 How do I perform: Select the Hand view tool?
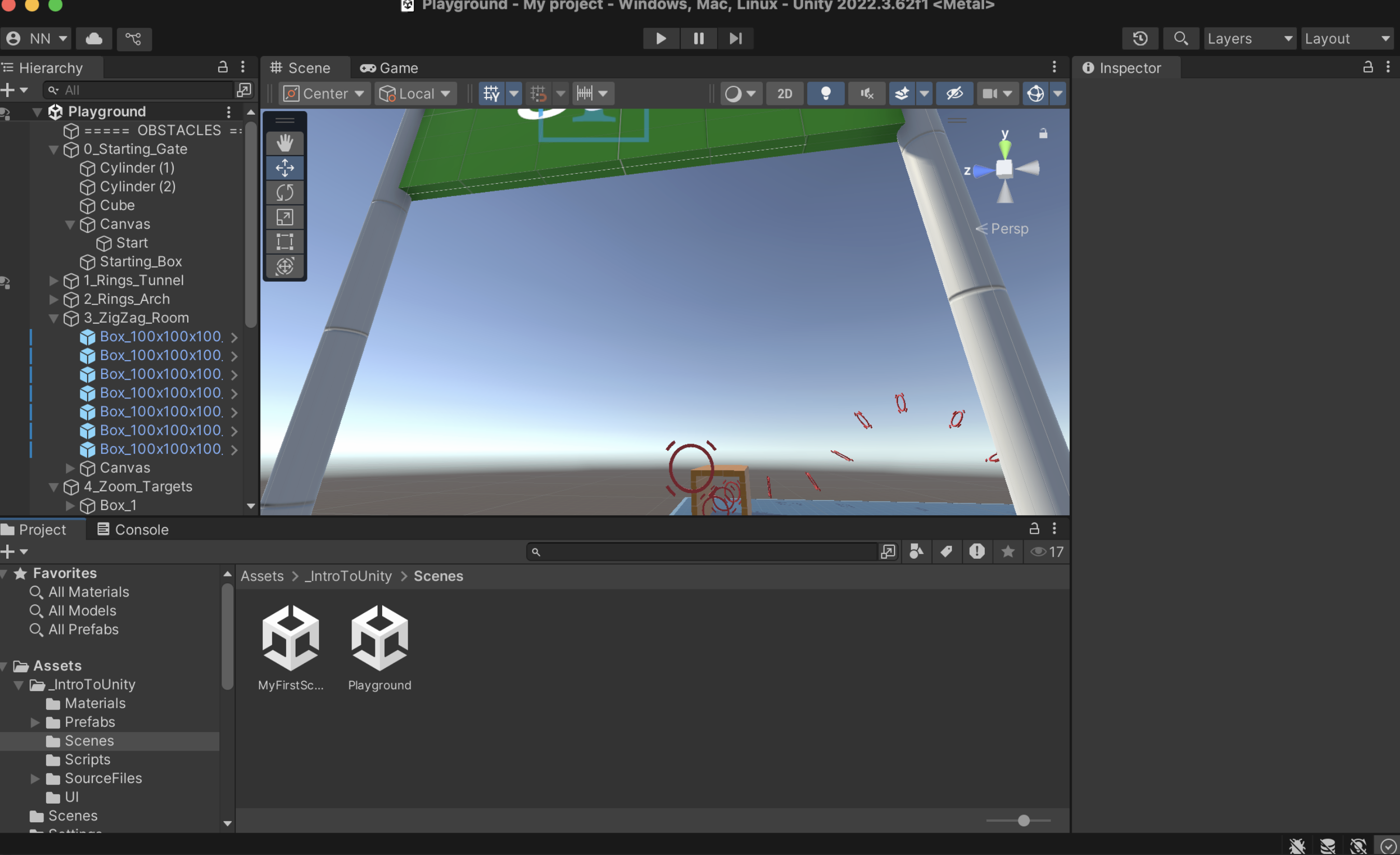285,143
